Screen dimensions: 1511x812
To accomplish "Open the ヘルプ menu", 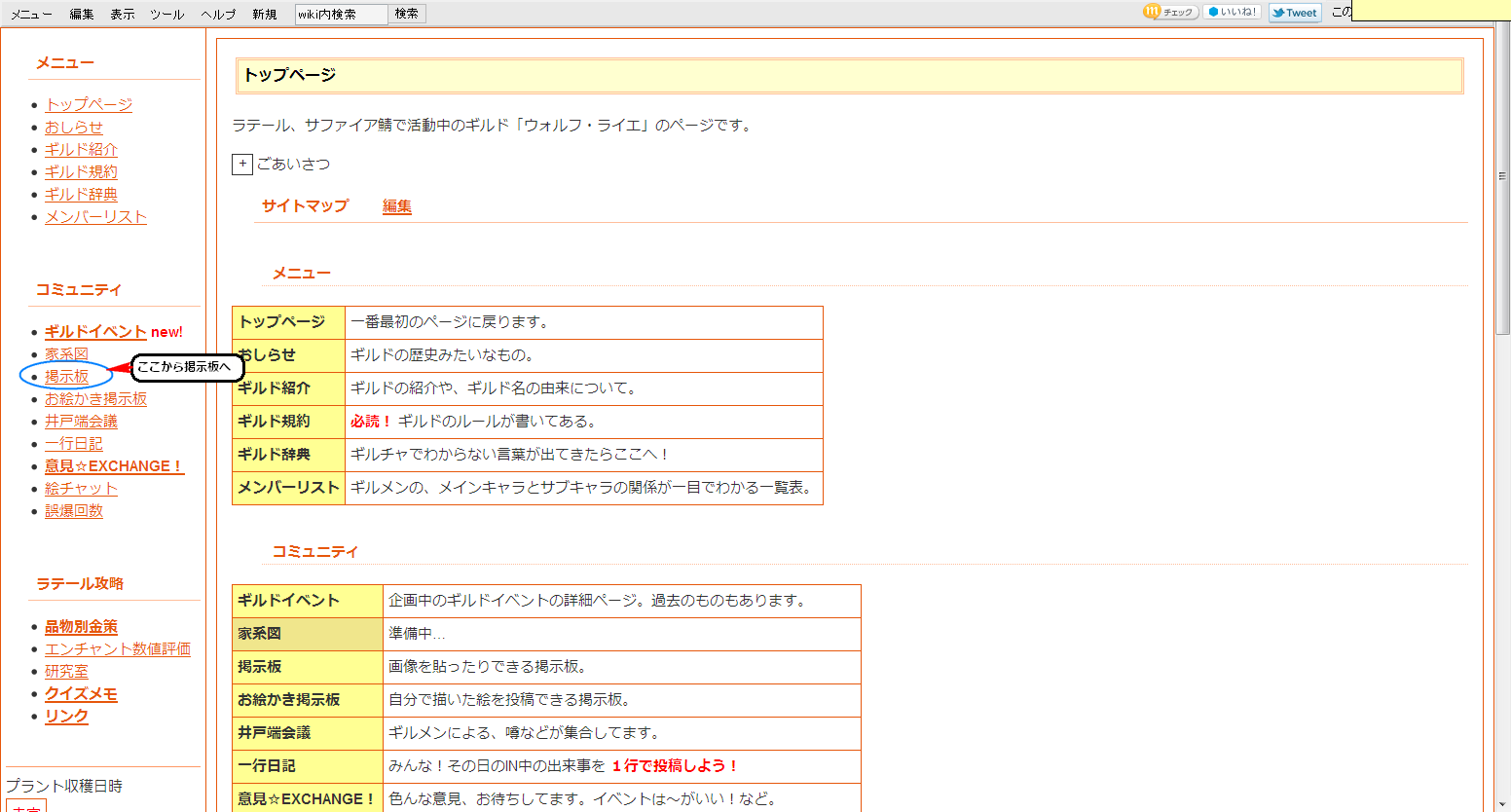I will click(218, 14).
